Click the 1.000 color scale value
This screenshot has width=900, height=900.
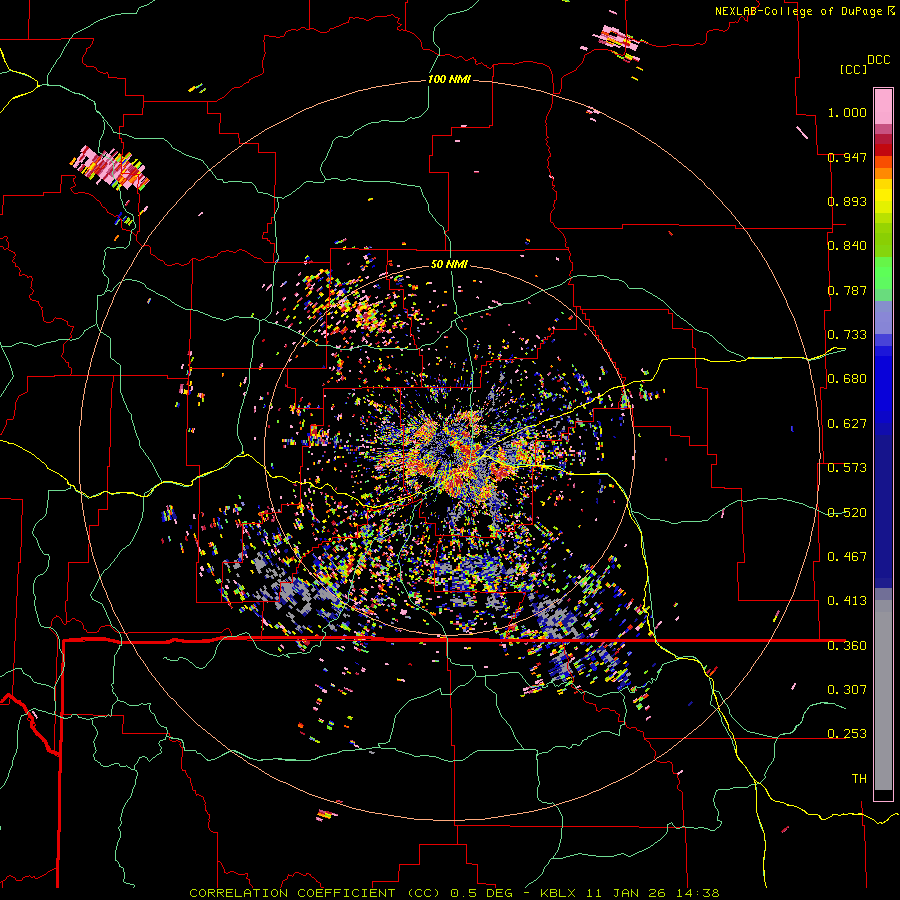tap(847, 112)
